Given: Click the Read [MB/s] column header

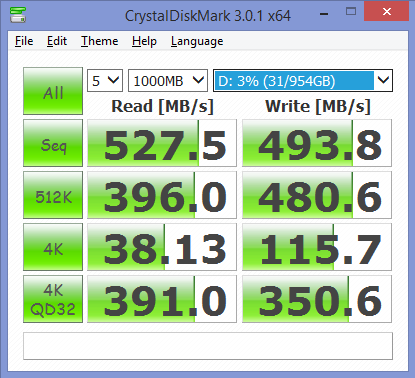Looking at the screenshot, I should 162,107.
